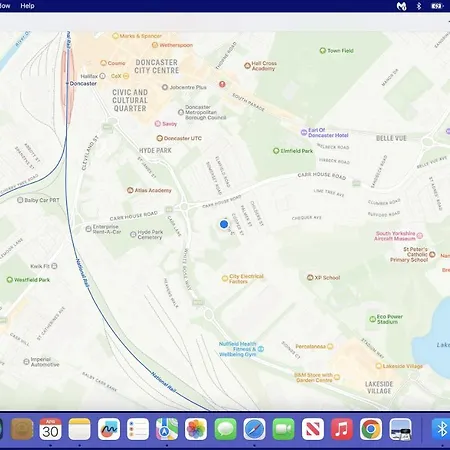This screenshot has width=450, height=450.
Task: Open Music from the Dock
Action: 342,429
